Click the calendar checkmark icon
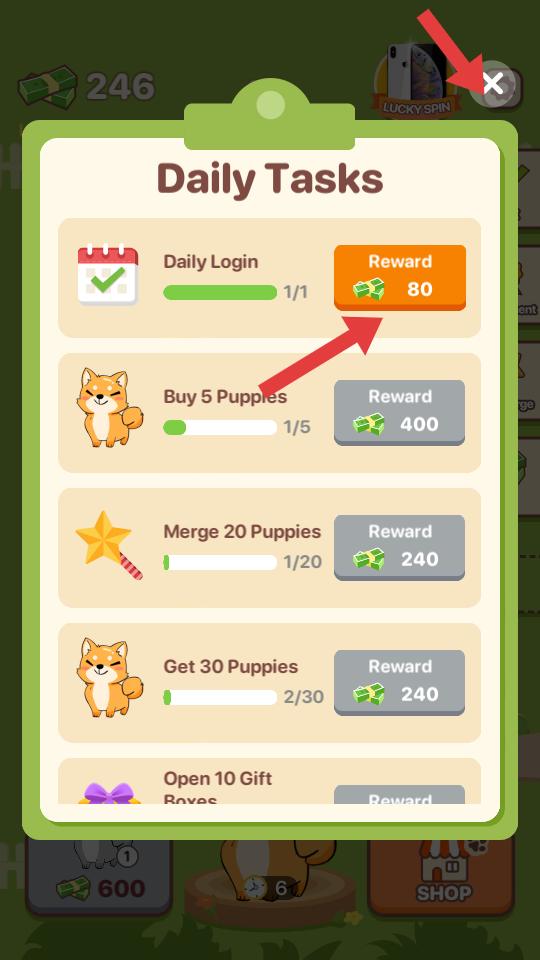Screen dimensions: 540x960 108,274
